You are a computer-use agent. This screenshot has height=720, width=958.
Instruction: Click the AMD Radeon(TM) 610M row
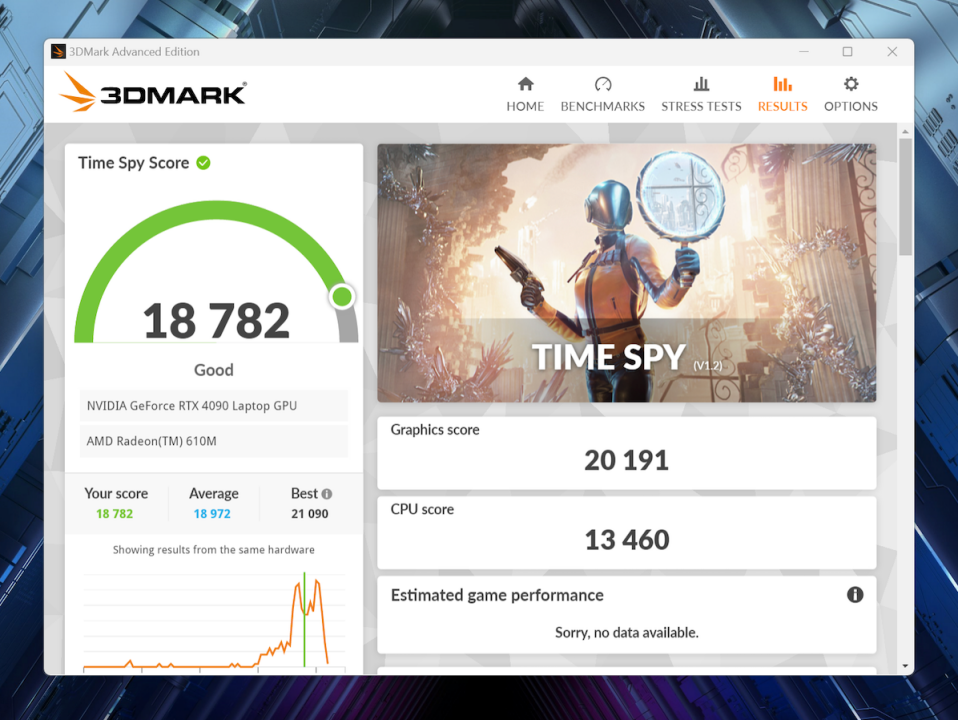tap(214, 441)
